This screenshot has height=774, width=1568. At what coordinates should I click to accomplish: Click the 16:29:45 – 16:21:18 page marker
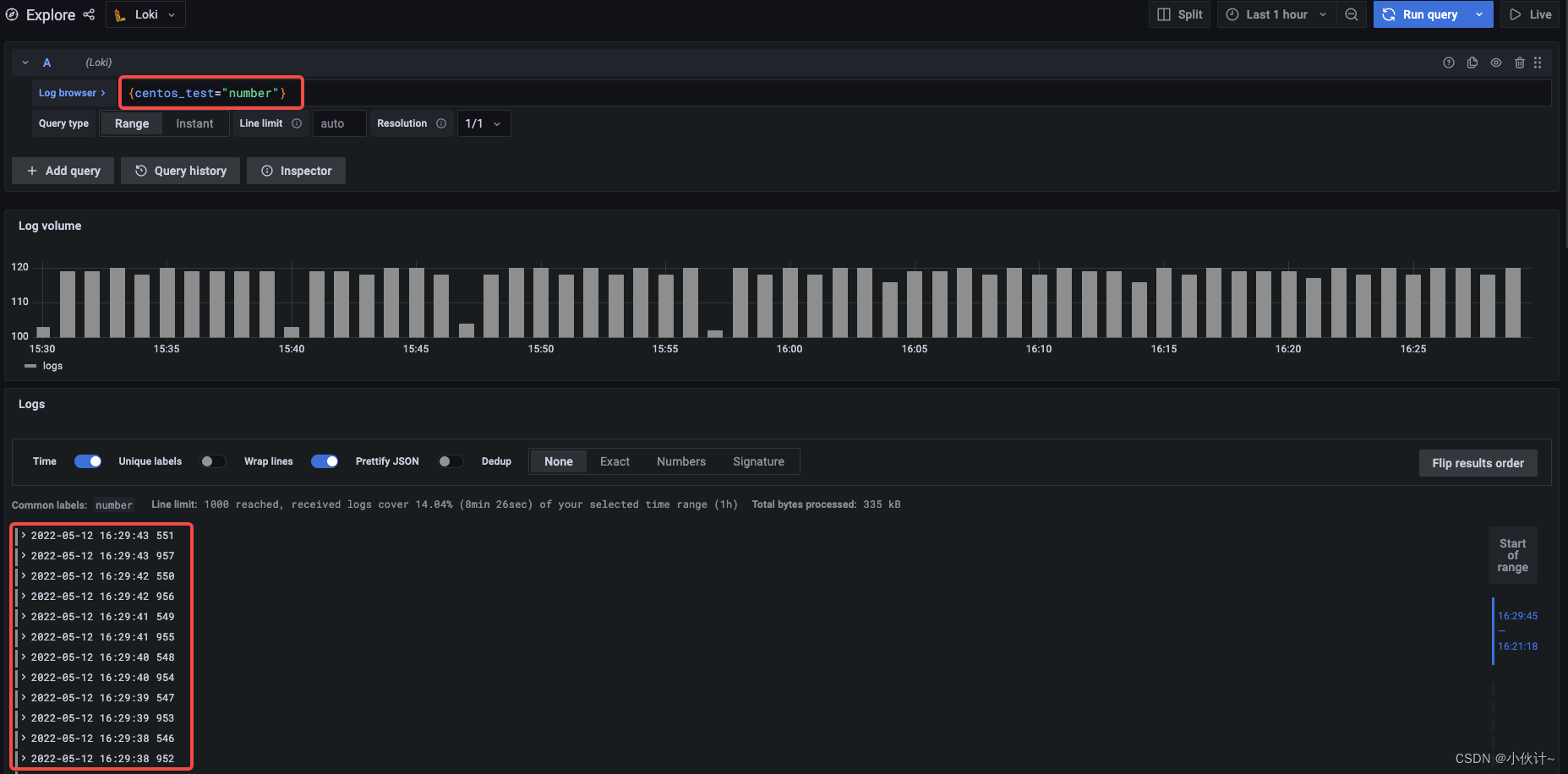pyautogui.click(x=1516, y=631)
